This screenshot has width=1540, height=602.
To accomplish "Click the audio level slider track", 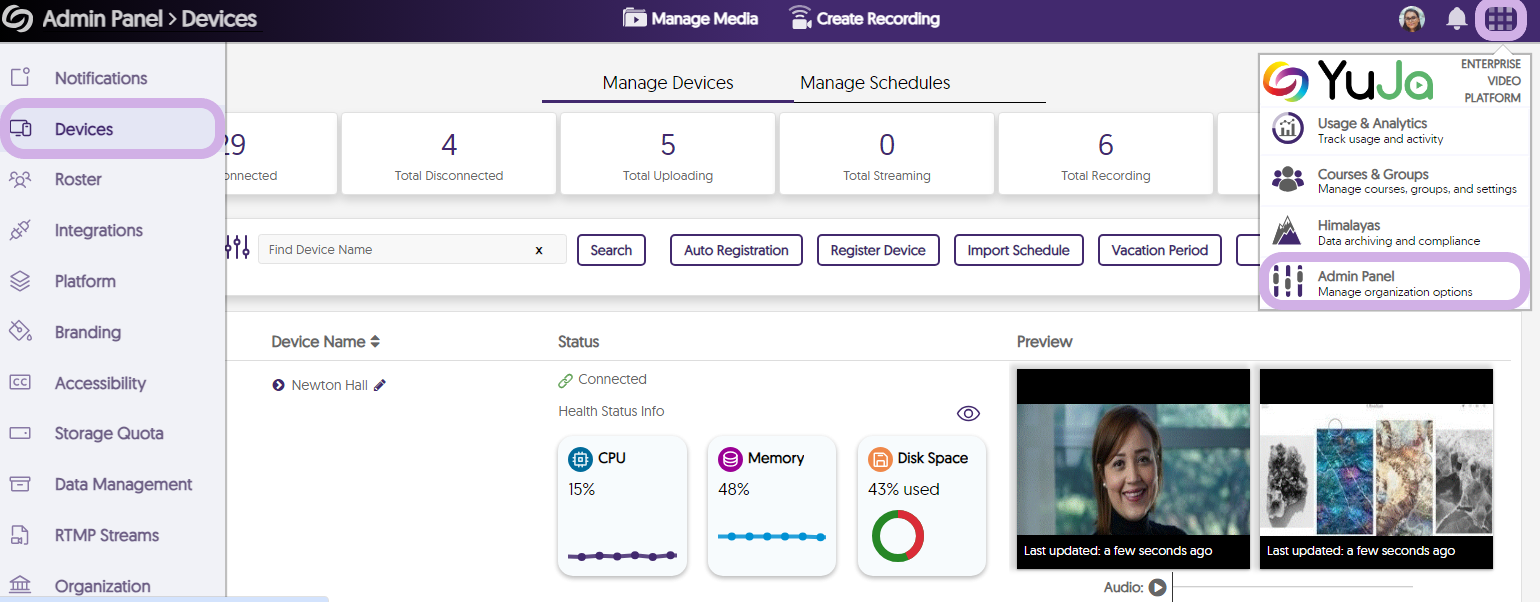I will (x=1290, y=588).
